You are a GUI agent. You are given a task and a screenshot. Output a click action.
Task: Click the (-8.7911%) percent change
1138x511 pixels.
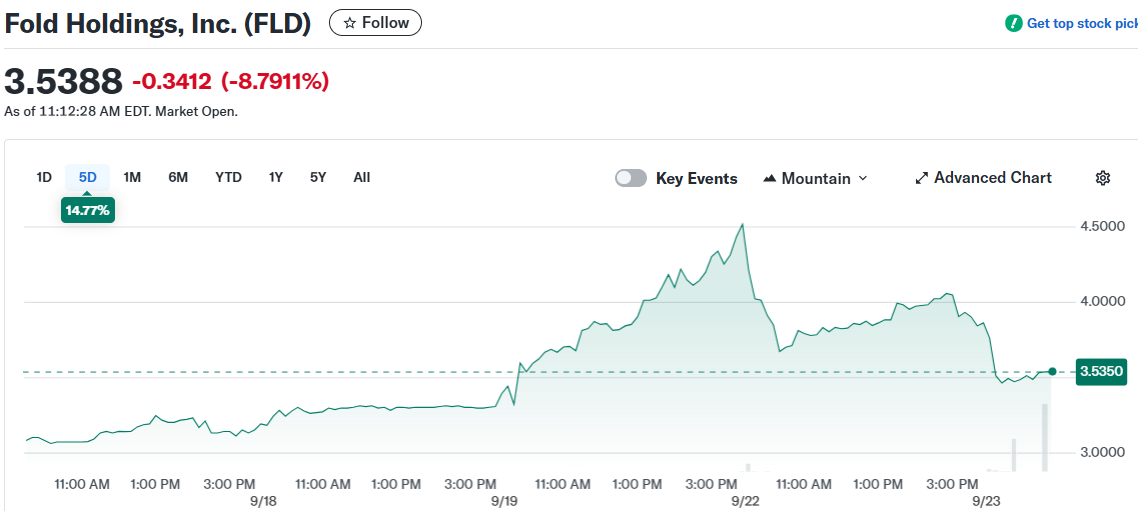pyautogui.click(x=275, y=82)
